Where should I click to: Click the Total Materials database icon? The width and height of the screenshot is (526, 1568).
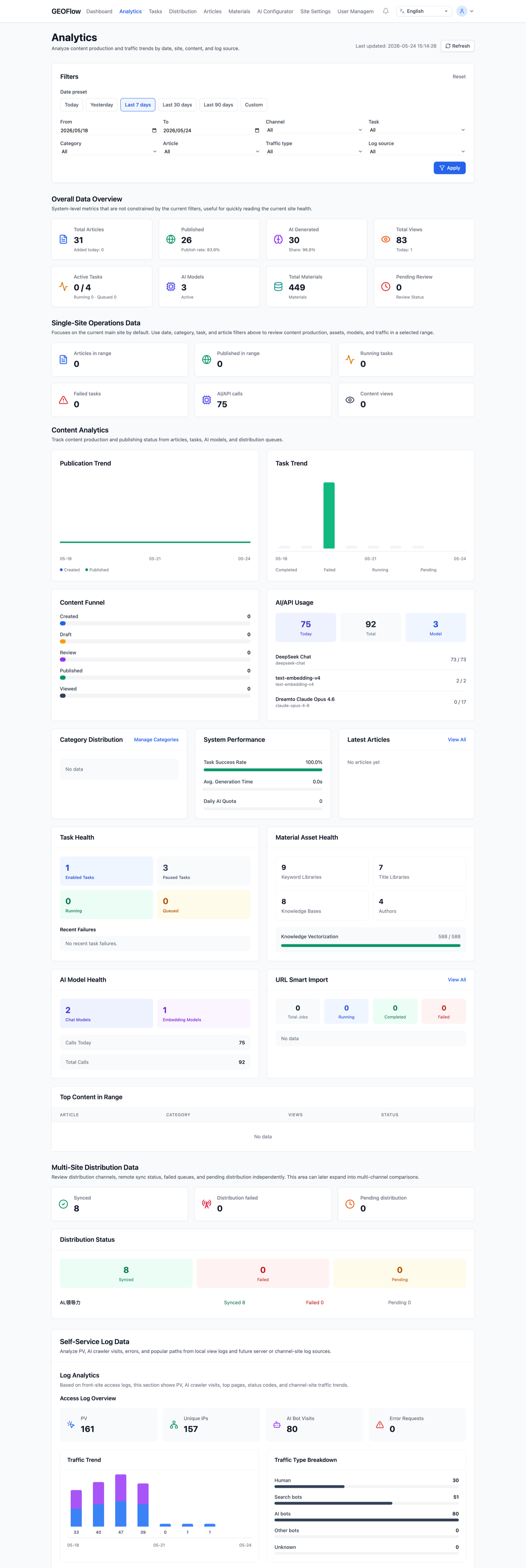(x=278, y=286)
